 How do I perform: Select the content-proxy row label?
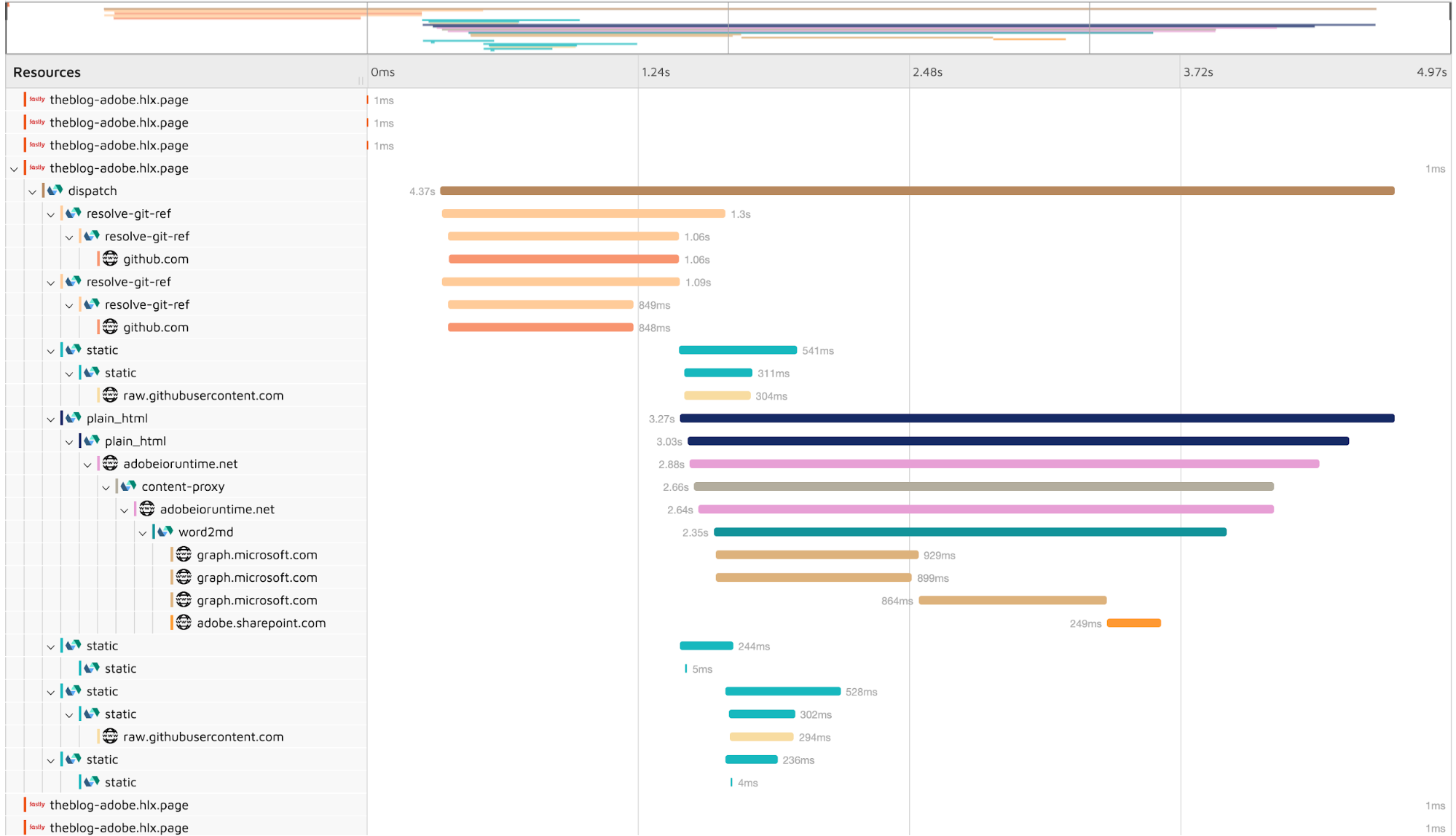(x=183, y=486)
